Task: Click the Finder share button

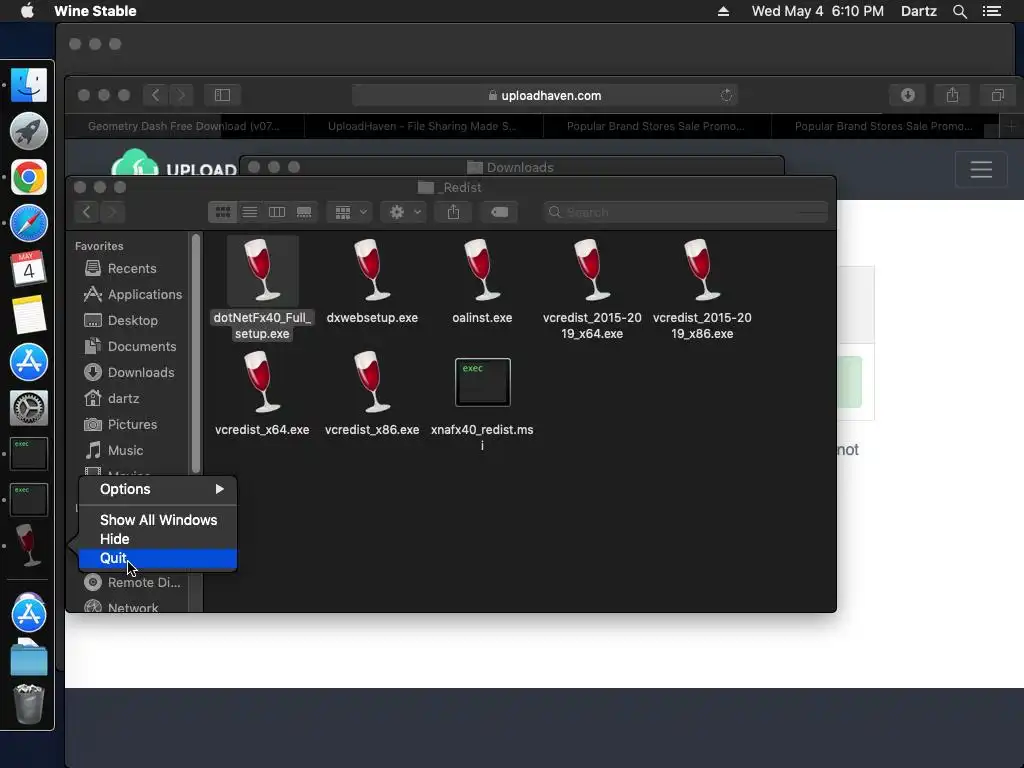Action: tap(453, 212)
